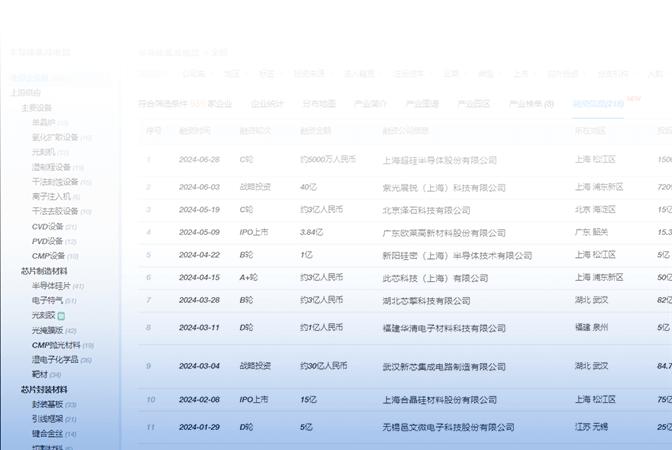The image size is (672, 450).
Task: Click the green badge icon beside 光刻胶
Action: pos(61,315)
